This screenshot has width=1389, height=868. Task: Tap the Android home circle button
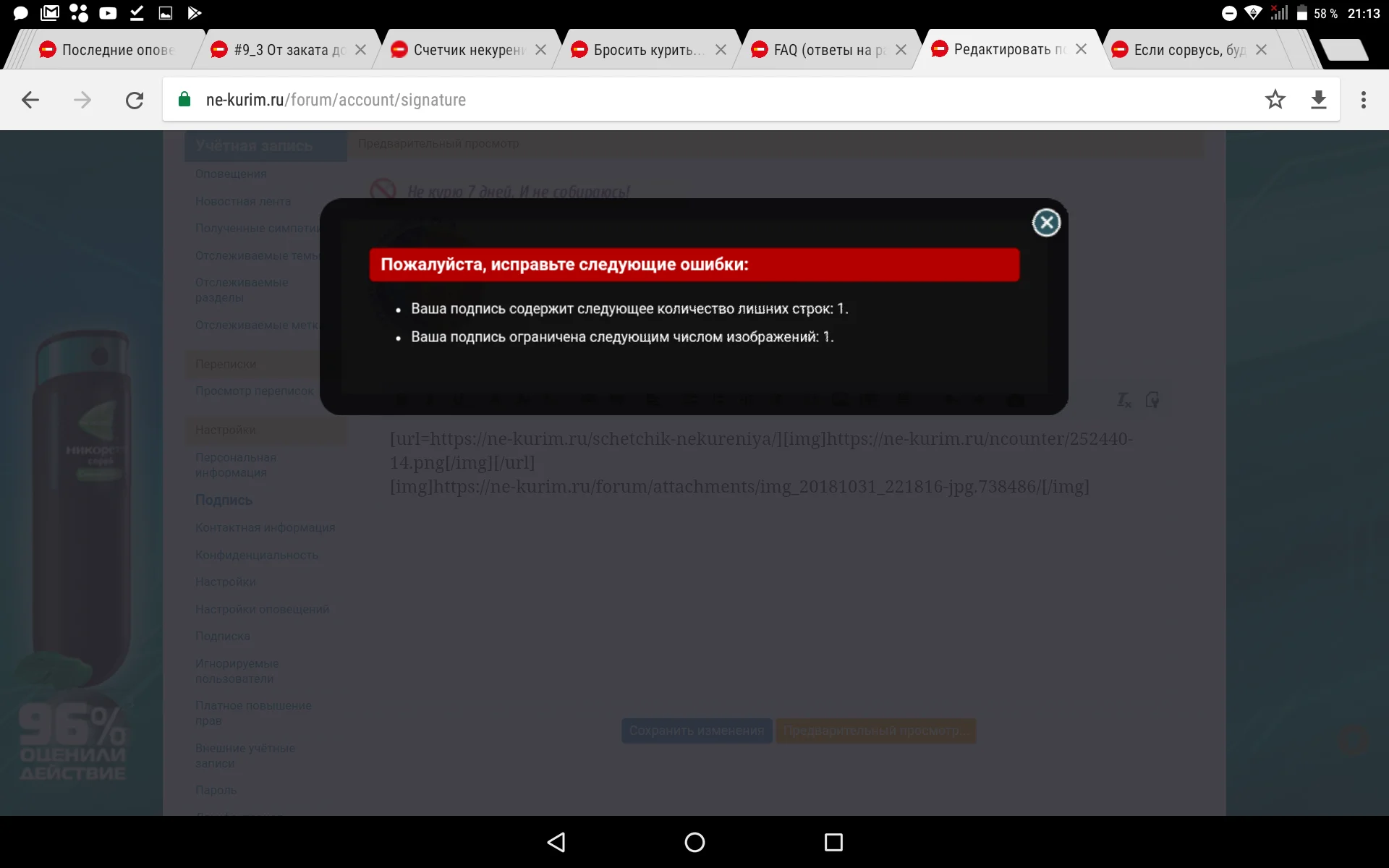pyautogui.click(x=694, y=842)
